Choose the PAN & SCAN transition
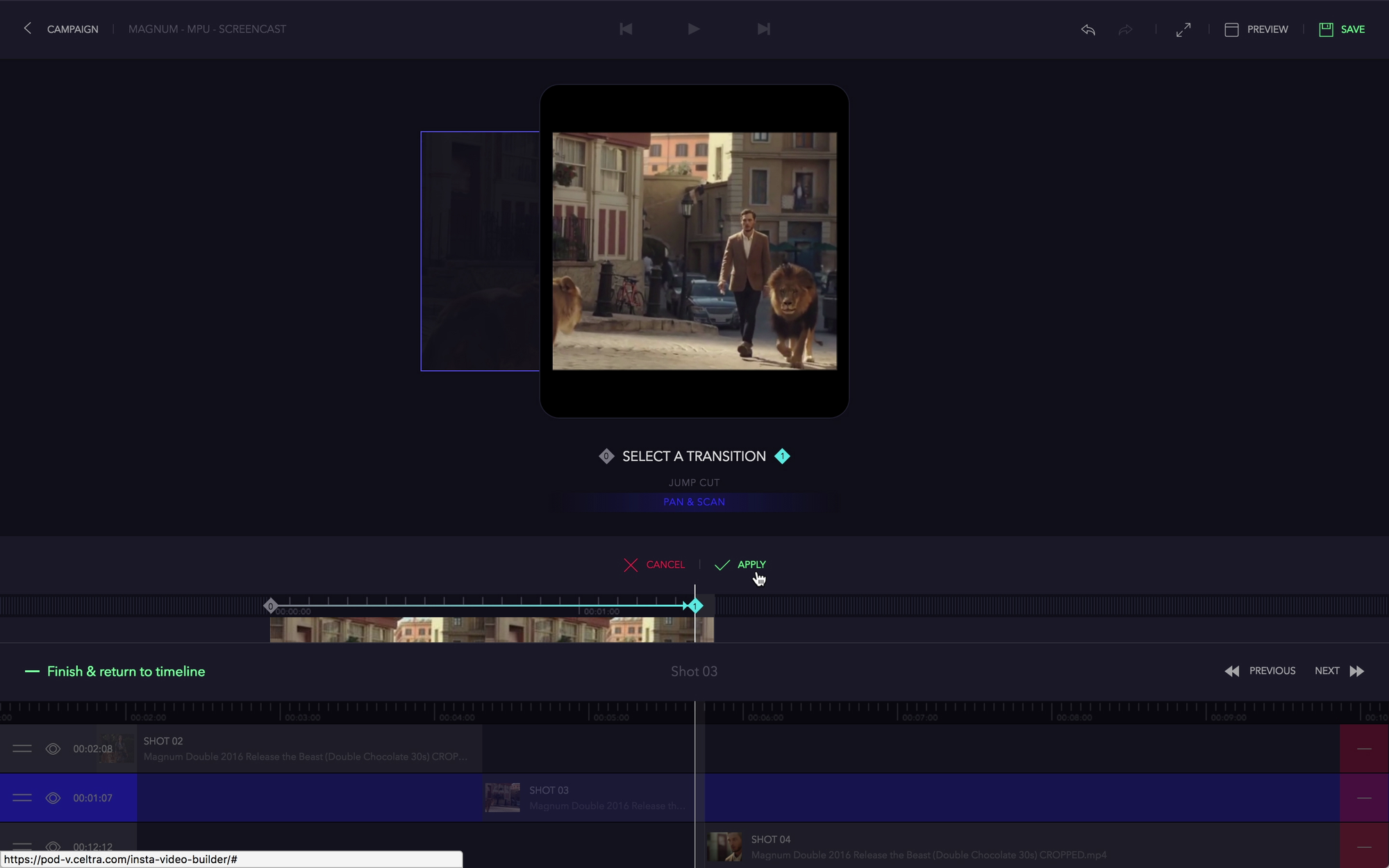Screen dimensions: 1389x868 coord(694,502)
